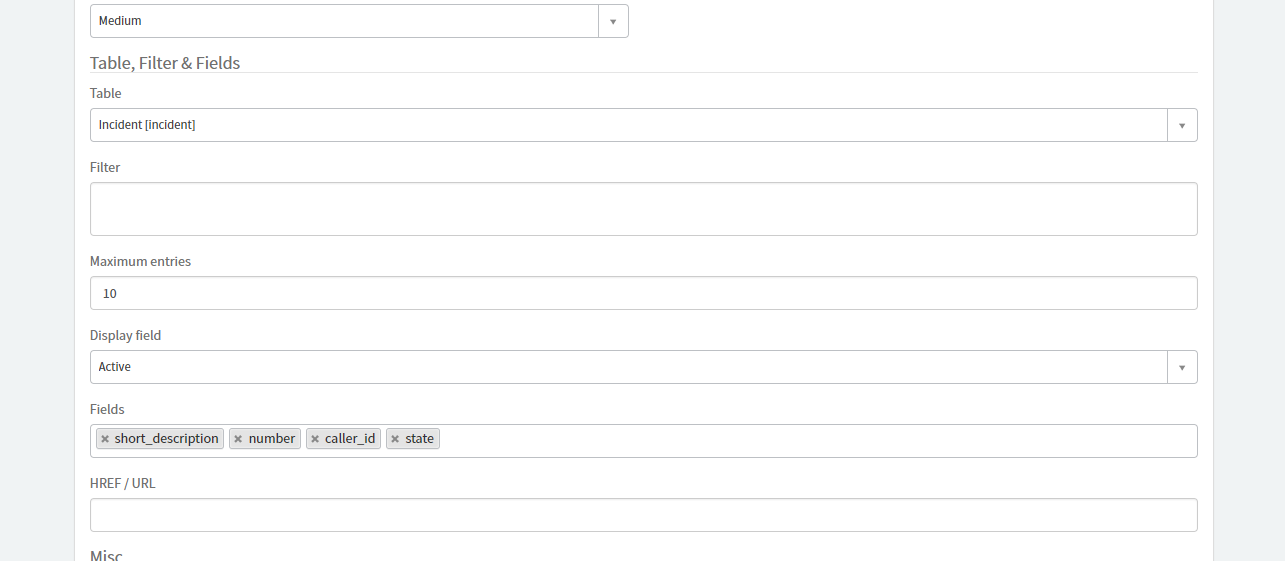Open the Medium dropdown arrow
Image resolution: width=1285 pixels, height=561 pixels.
tap(613, 21)
